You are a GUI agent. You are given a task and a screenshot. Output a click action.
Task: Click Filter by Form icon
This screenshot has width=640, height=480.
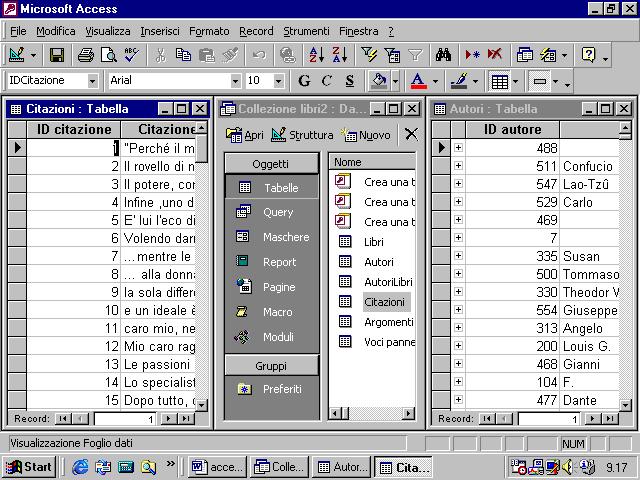point(392,55)
